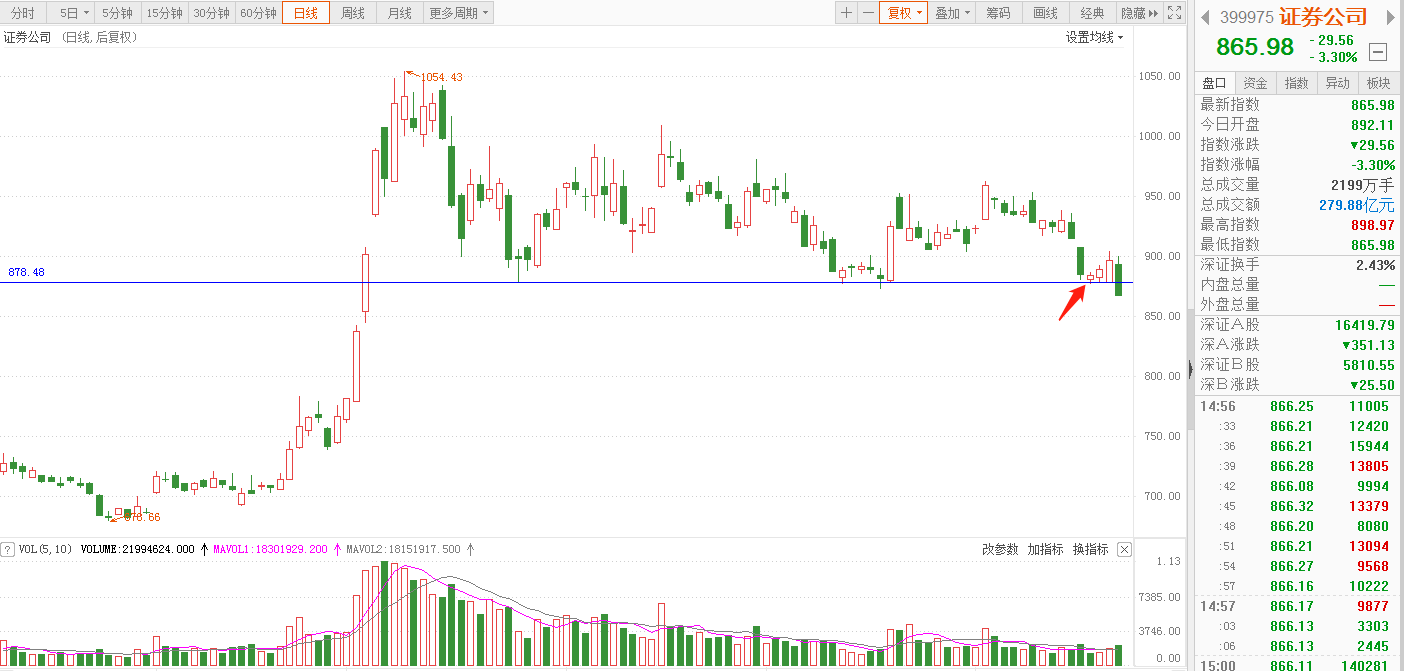Go to the previous security with left arrow

point(1205,17)
